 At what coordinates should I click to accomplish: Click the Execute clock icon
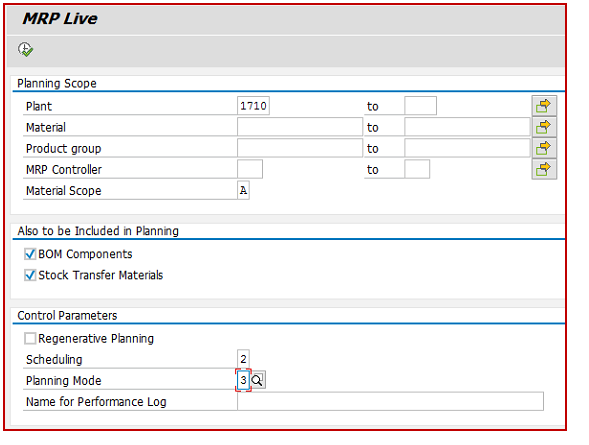point(26,50)
